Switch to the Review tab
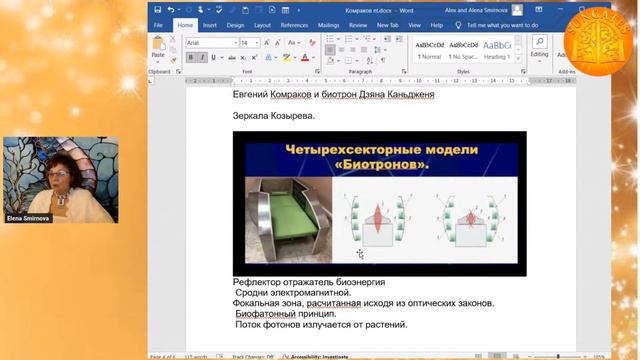The image size is (640, 360). 358,25
